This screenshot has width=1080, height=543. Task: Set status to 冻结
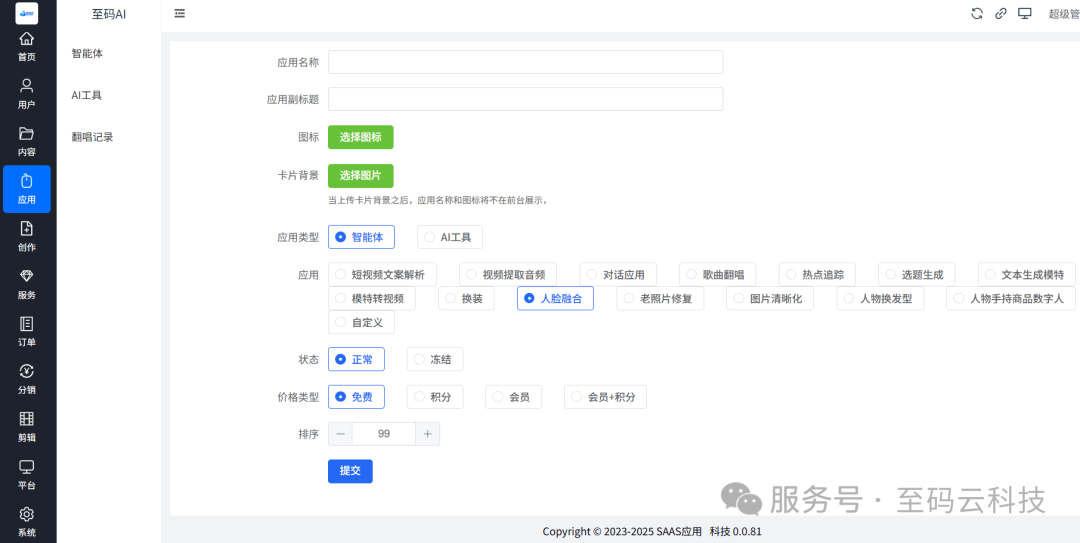(435, 359)
